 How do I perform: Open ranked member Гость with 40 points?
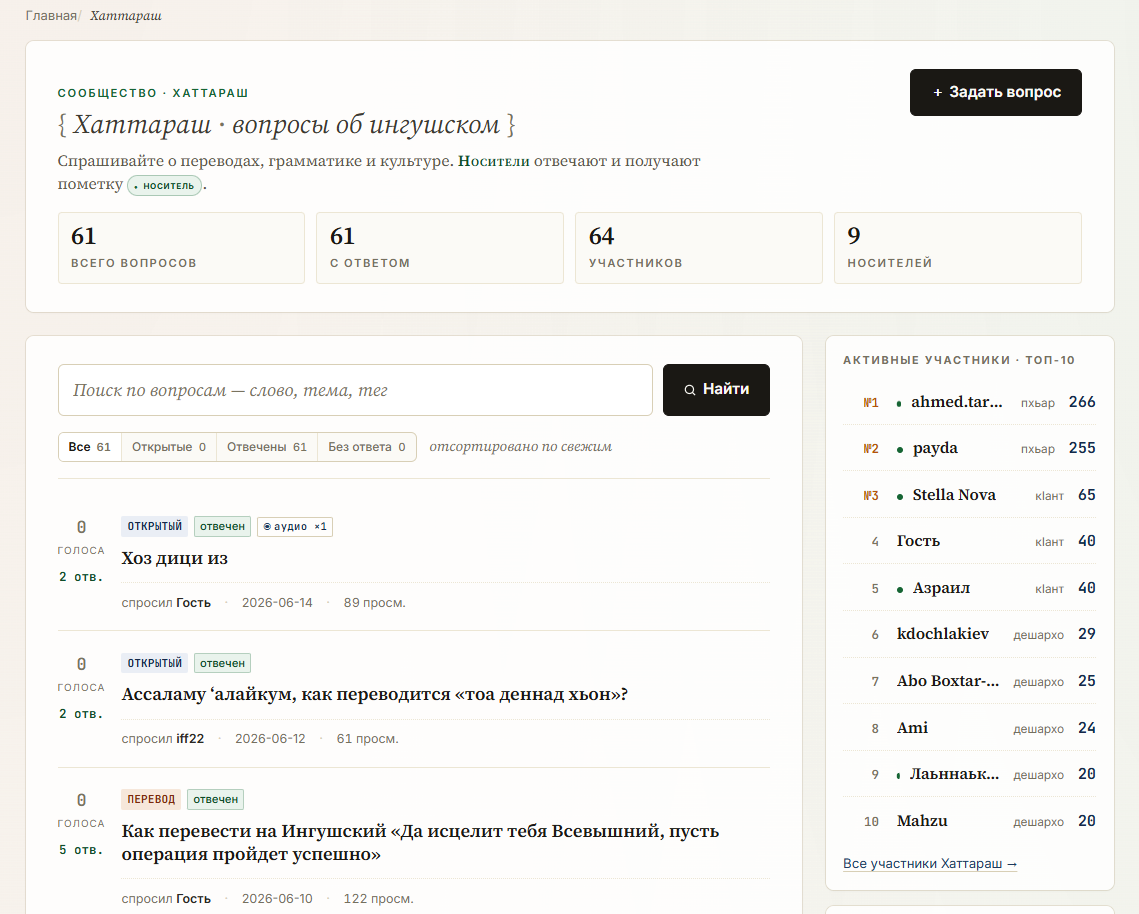coord(918,541)
